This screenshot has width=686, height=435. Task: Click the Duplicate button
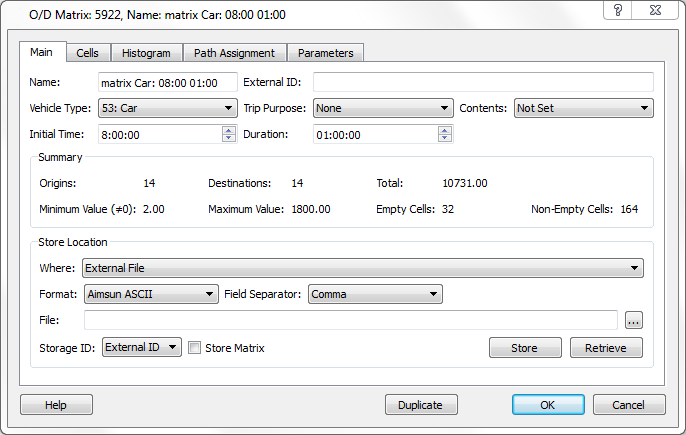click(420, 405)
